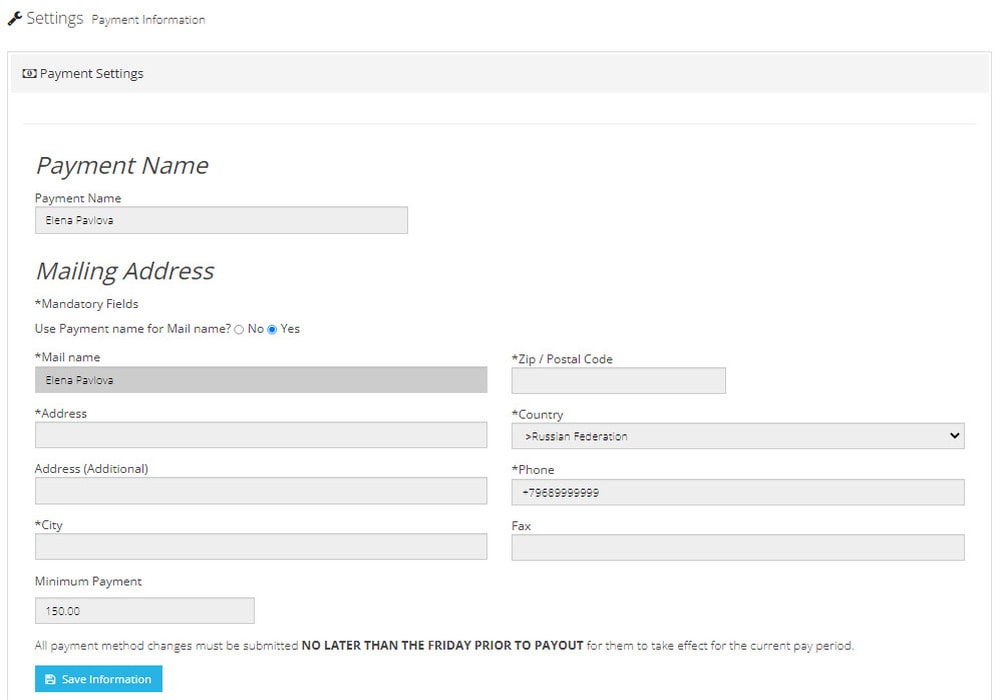1000x700 pixels.
Task: Select the Address (Additional) text box
Action: click(x=261, y=491)
